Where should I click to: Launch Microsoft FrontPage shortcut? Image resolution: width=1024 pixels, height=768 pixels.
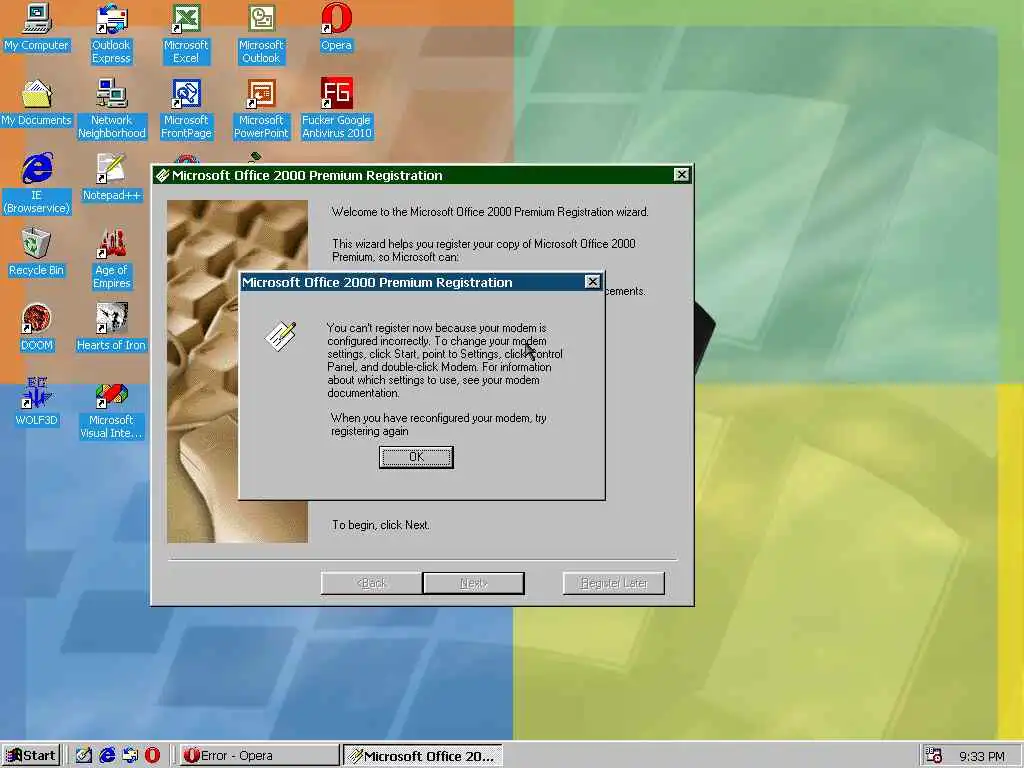[186, 109]
